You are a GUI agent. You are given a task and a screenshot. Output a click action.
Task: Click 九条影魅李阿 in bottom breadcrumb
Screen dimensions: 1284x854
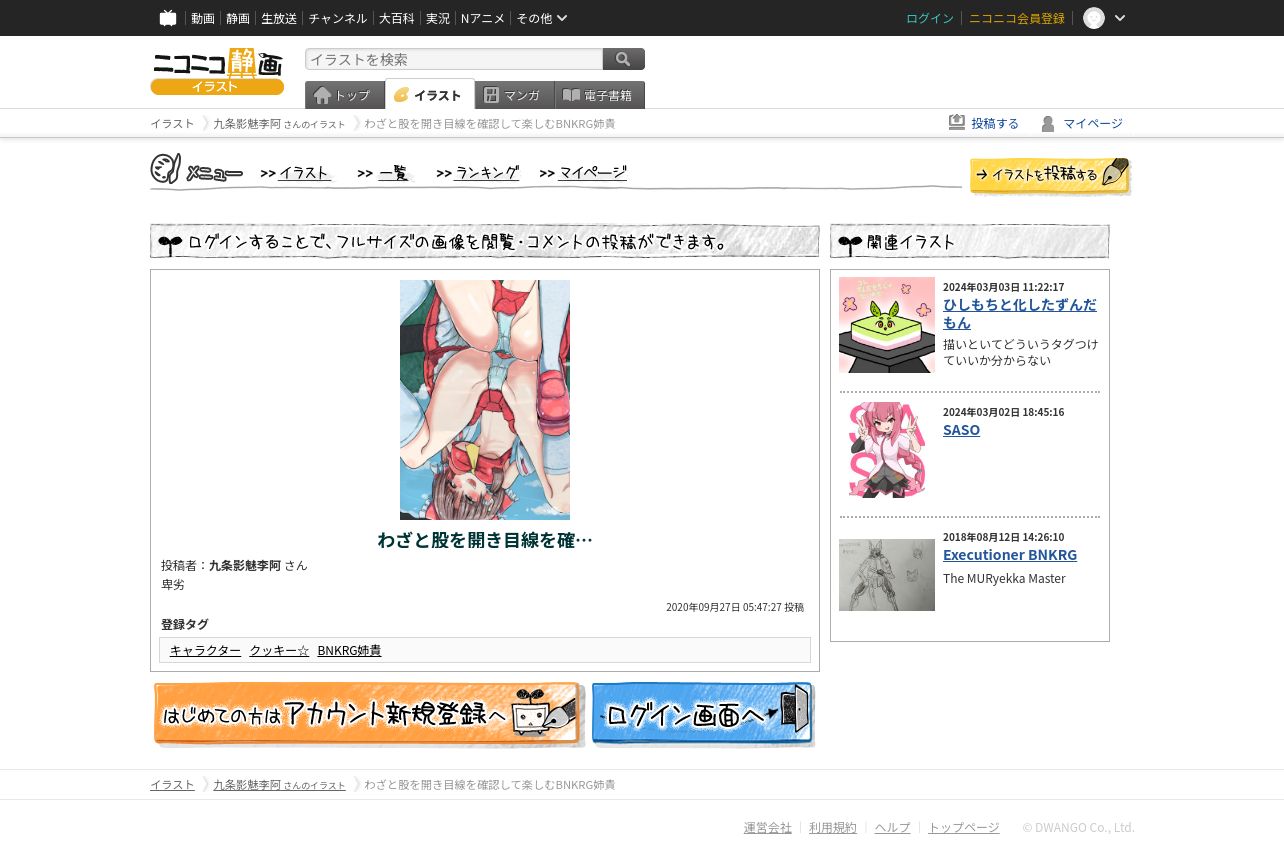tap(247, 785)
